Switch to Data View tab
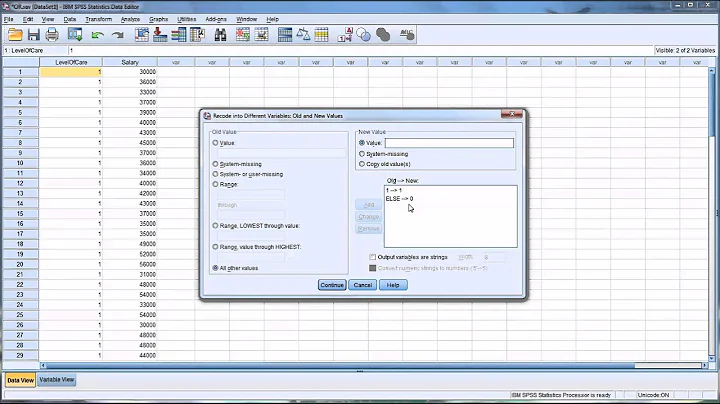The image size is (720, 404). (x=20, y=380)
